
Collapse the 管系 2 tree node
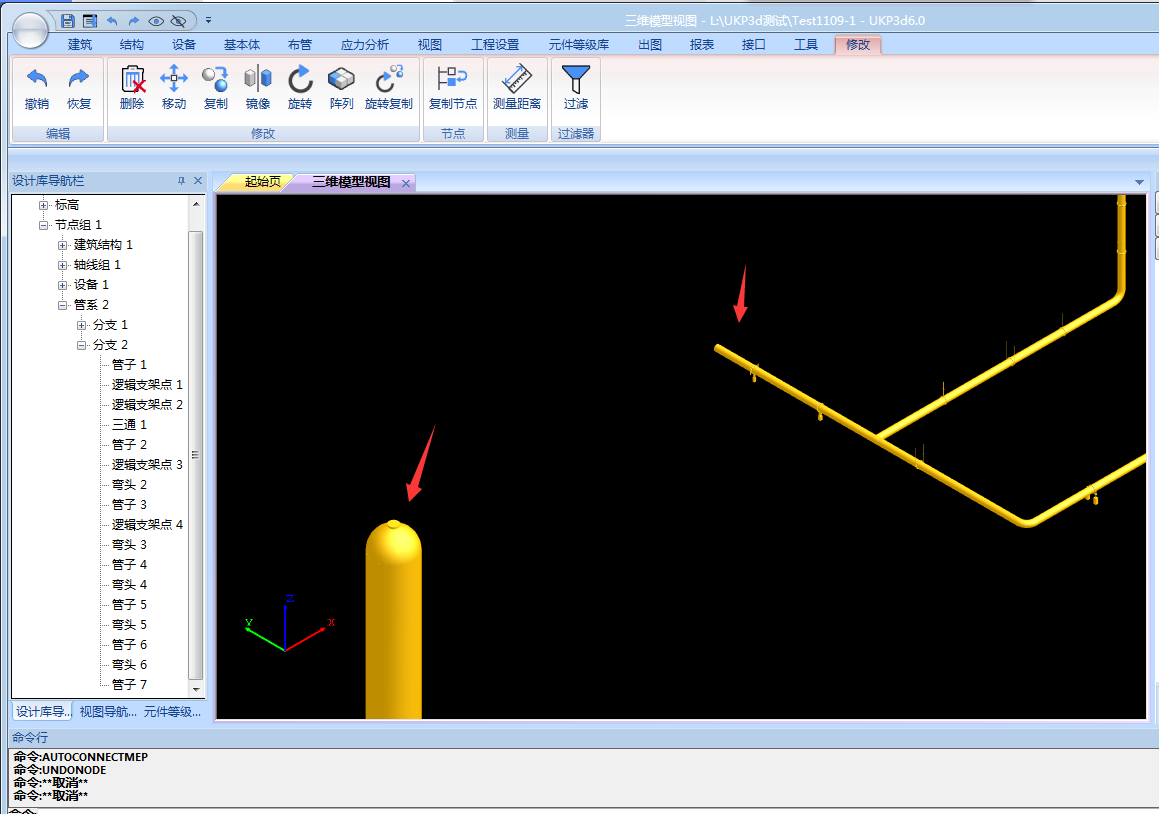63,305
